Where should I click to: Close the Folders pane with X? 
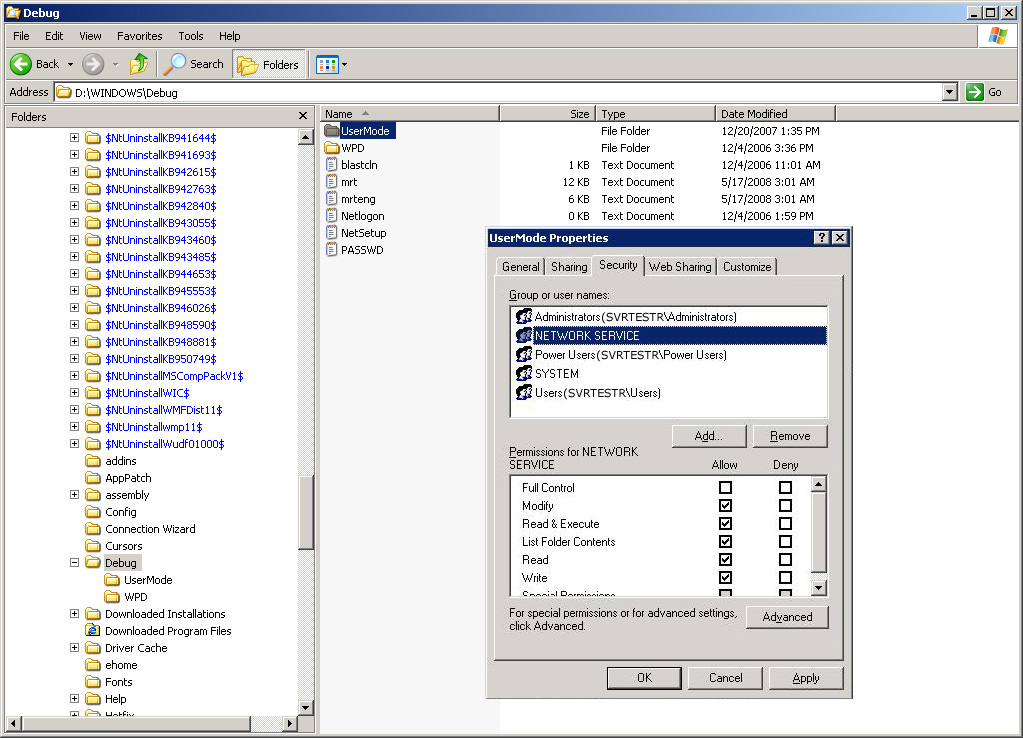303,115
